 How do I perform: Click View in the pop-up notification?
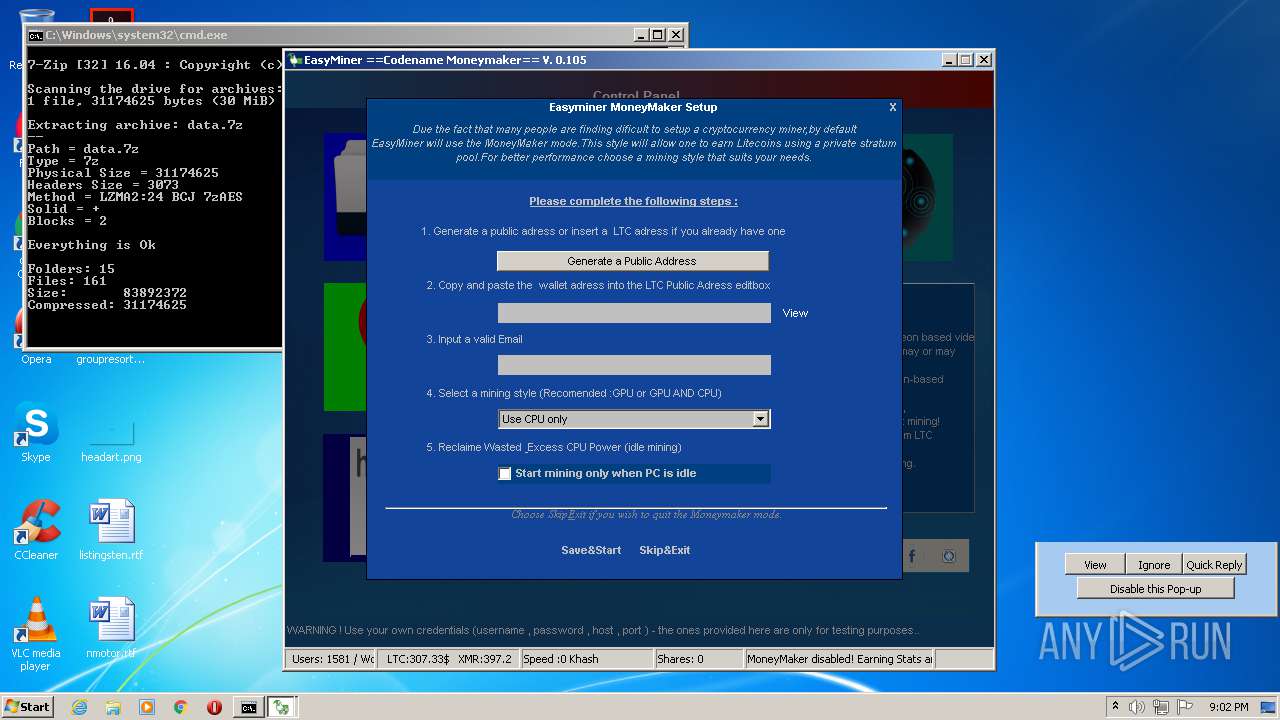pyautogui.click(x=1095, y=565)
